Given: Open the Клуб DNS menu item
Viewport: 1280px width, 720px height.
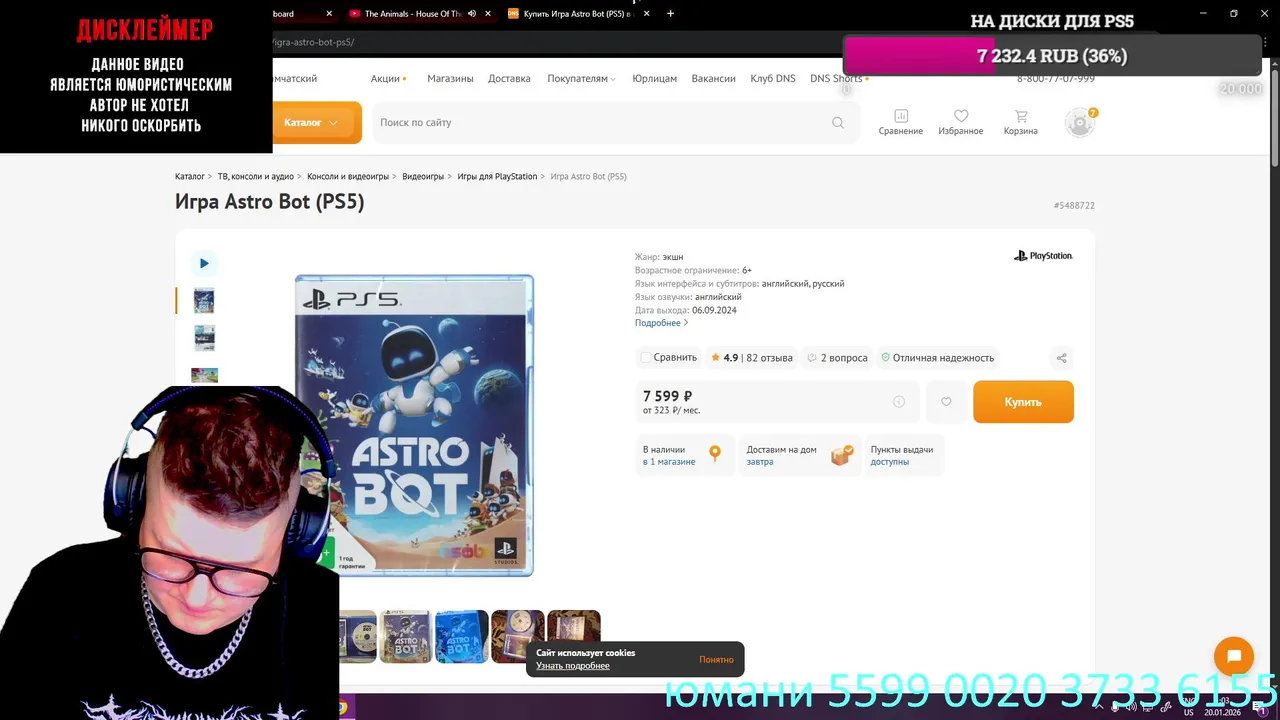Looking at the screenshot, I should [x=773, y=78].
